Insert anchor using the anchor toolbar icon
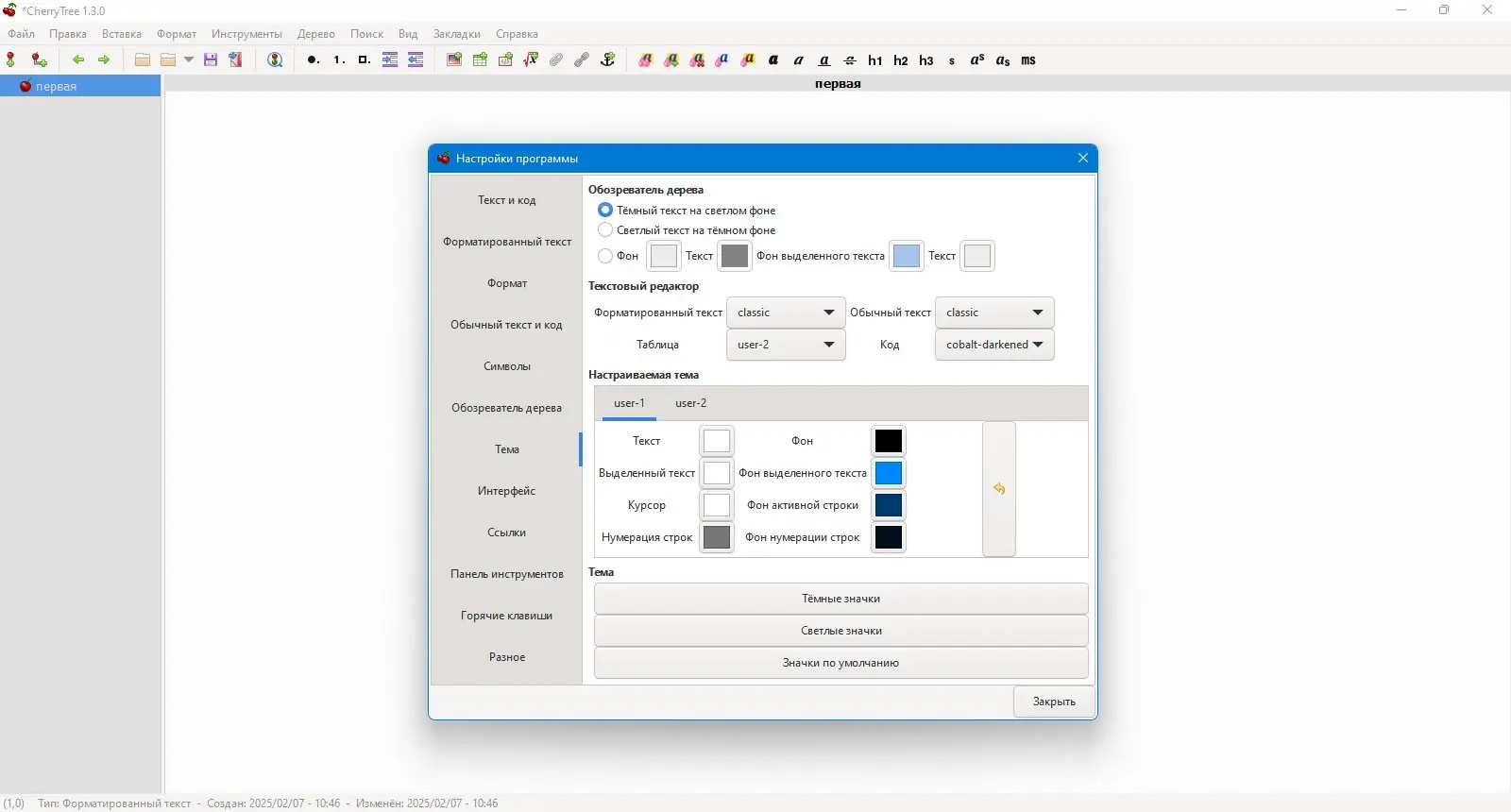Image resolution: width=1511 pixels, height=812 pixels. pyautogui.click(x=608, y=60)
